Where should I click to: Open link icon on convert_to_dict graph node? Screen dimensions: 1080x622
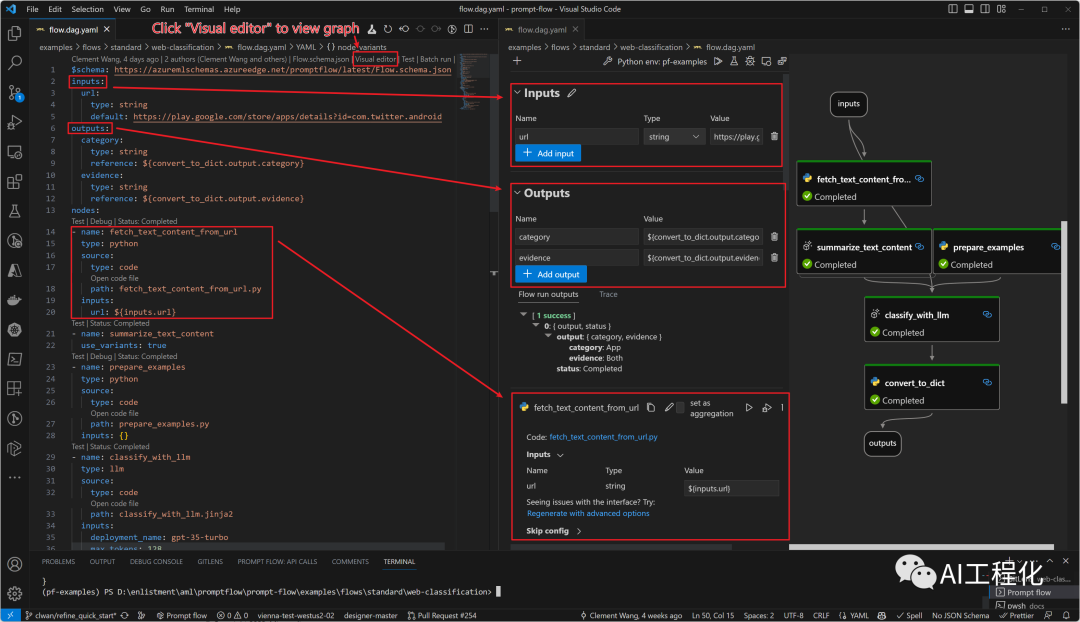click(x=987, y=382)
